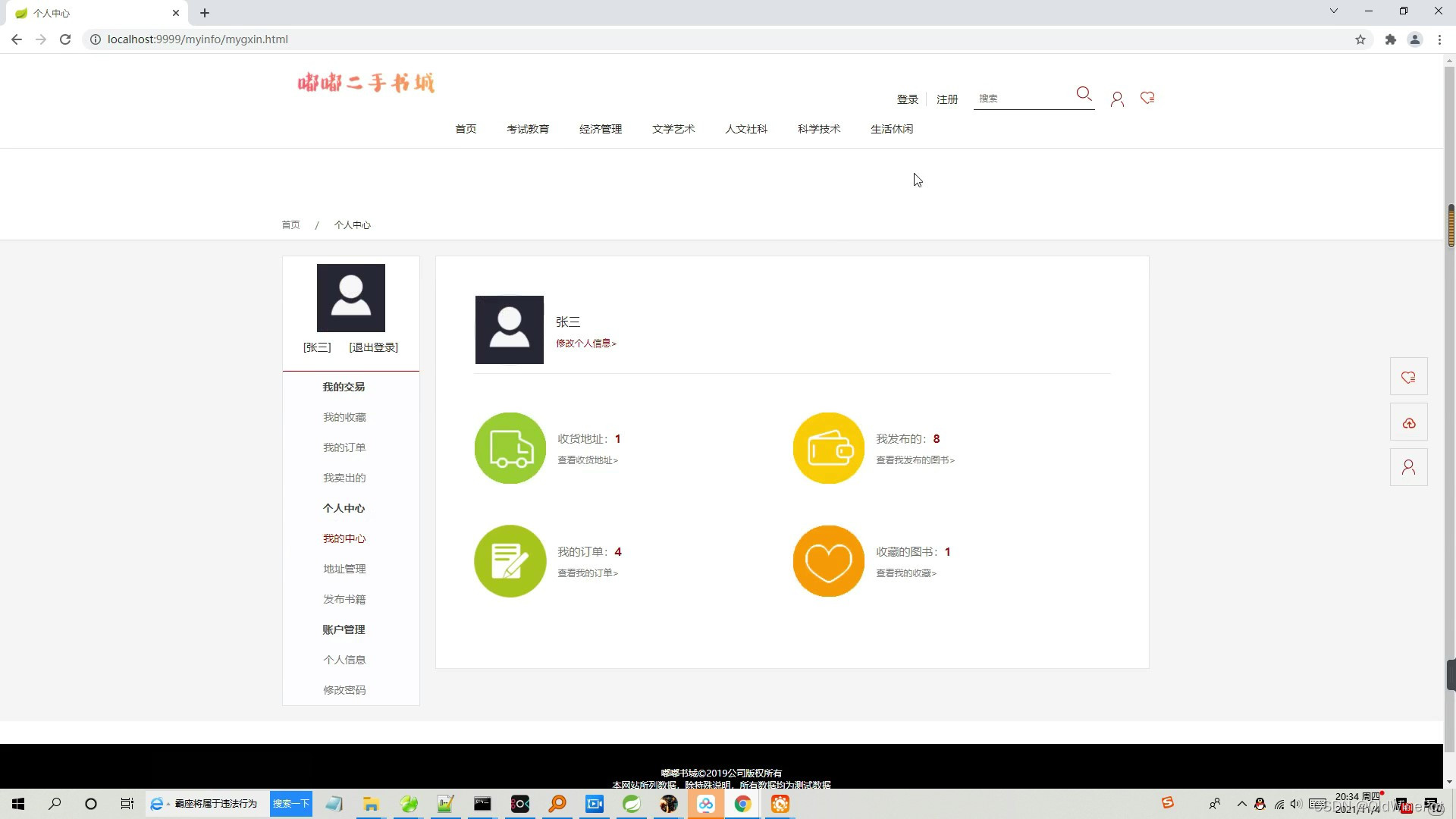Click the browser tab dropdown chevron
Image resolution: width=1456 pixels, height=819 pixels.
1334,11
